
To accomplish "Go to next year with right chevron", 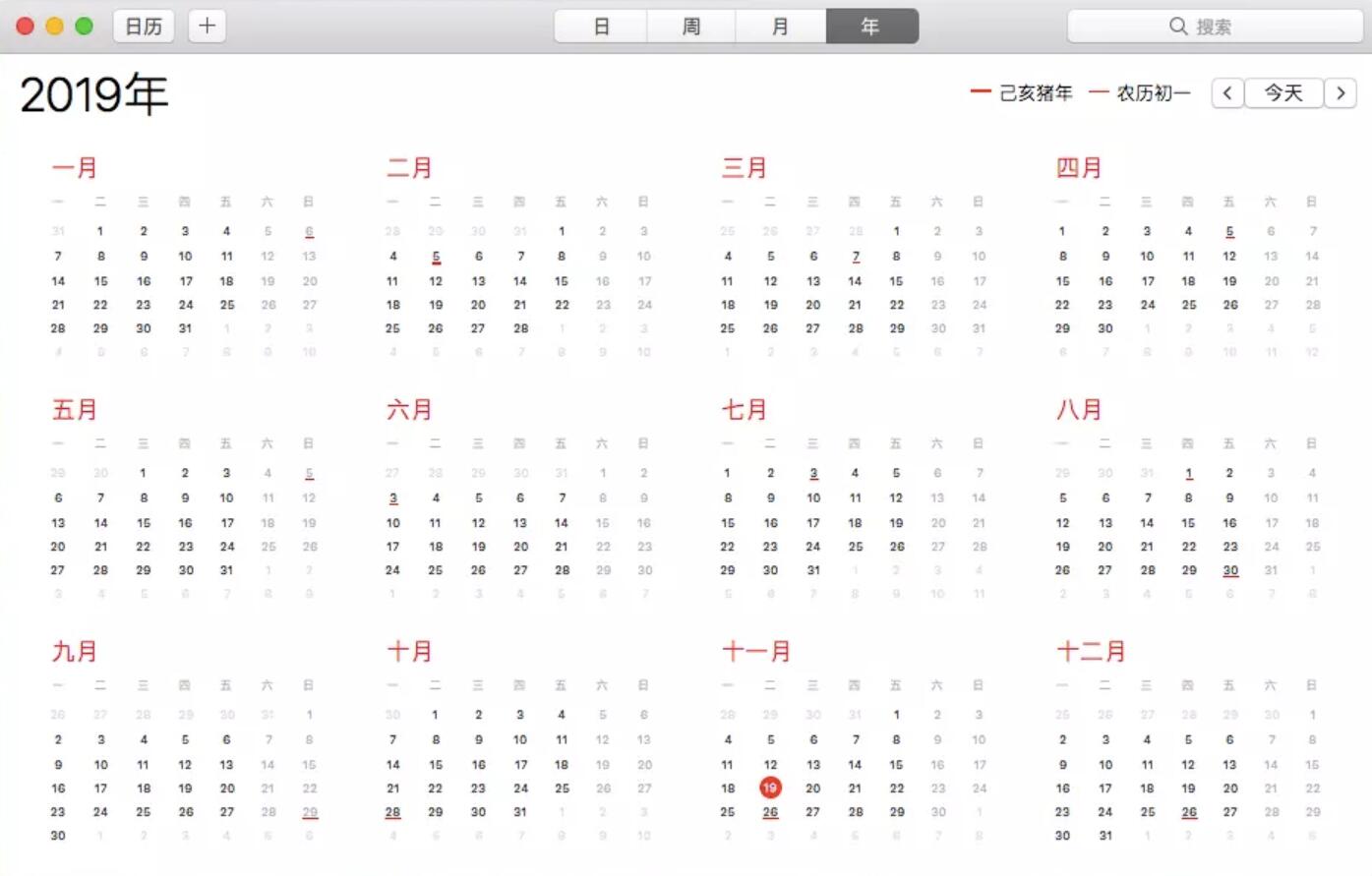I will (x=1341, y=92).
